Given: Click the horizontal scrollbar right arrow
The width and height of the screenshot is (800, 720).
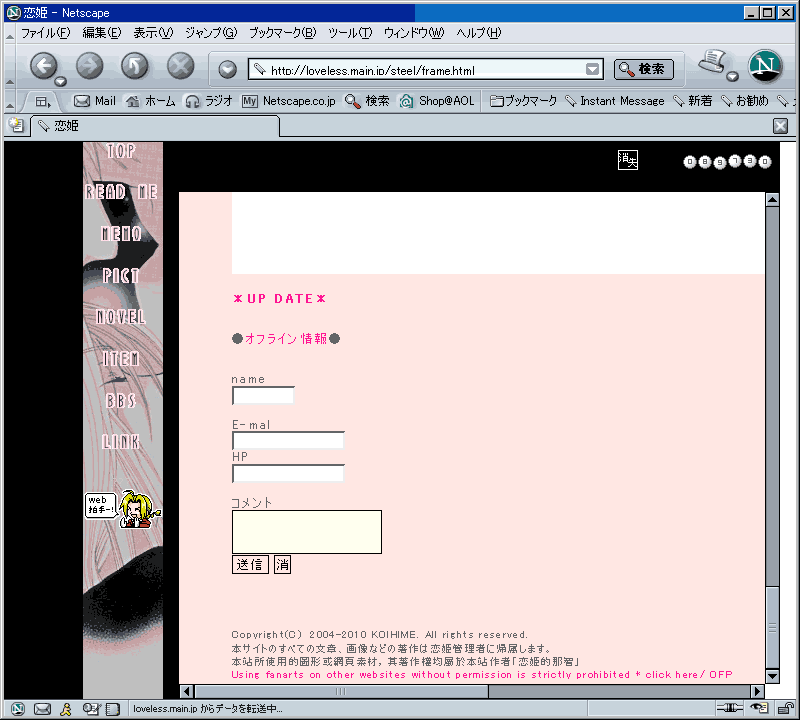Looking at the screenshot, I should pyautogui.click(x=758, y=691).
